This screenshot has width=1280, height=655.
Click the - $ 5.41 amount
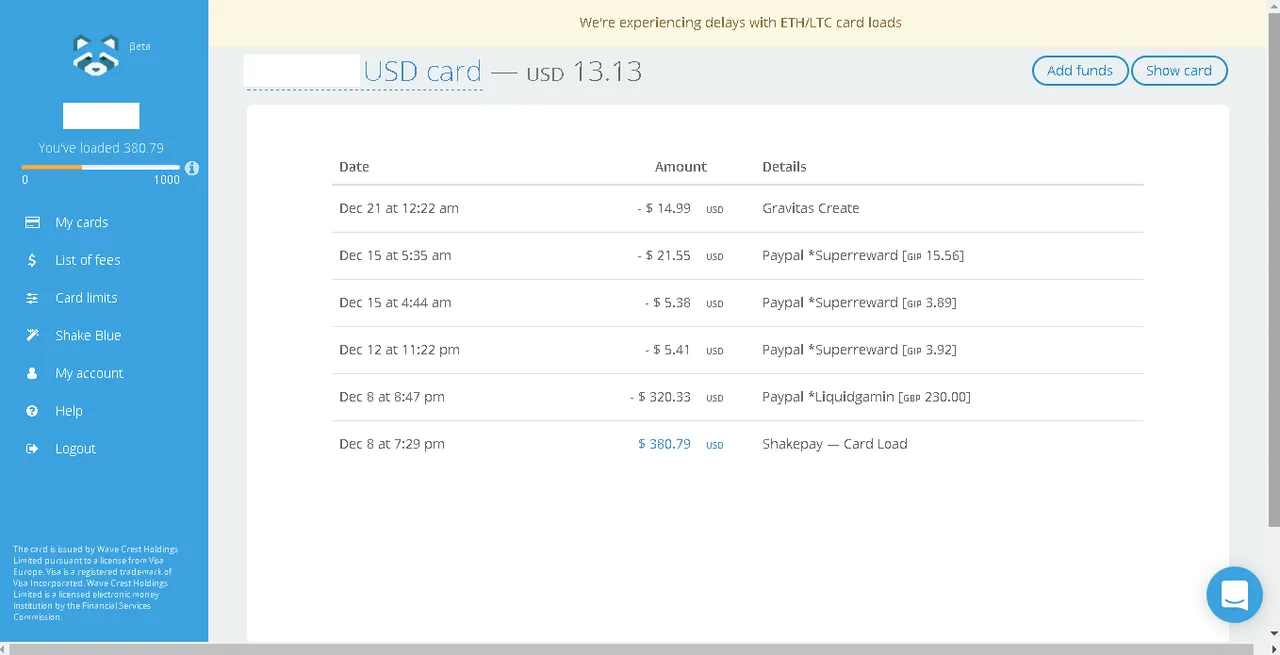[668, 349]
